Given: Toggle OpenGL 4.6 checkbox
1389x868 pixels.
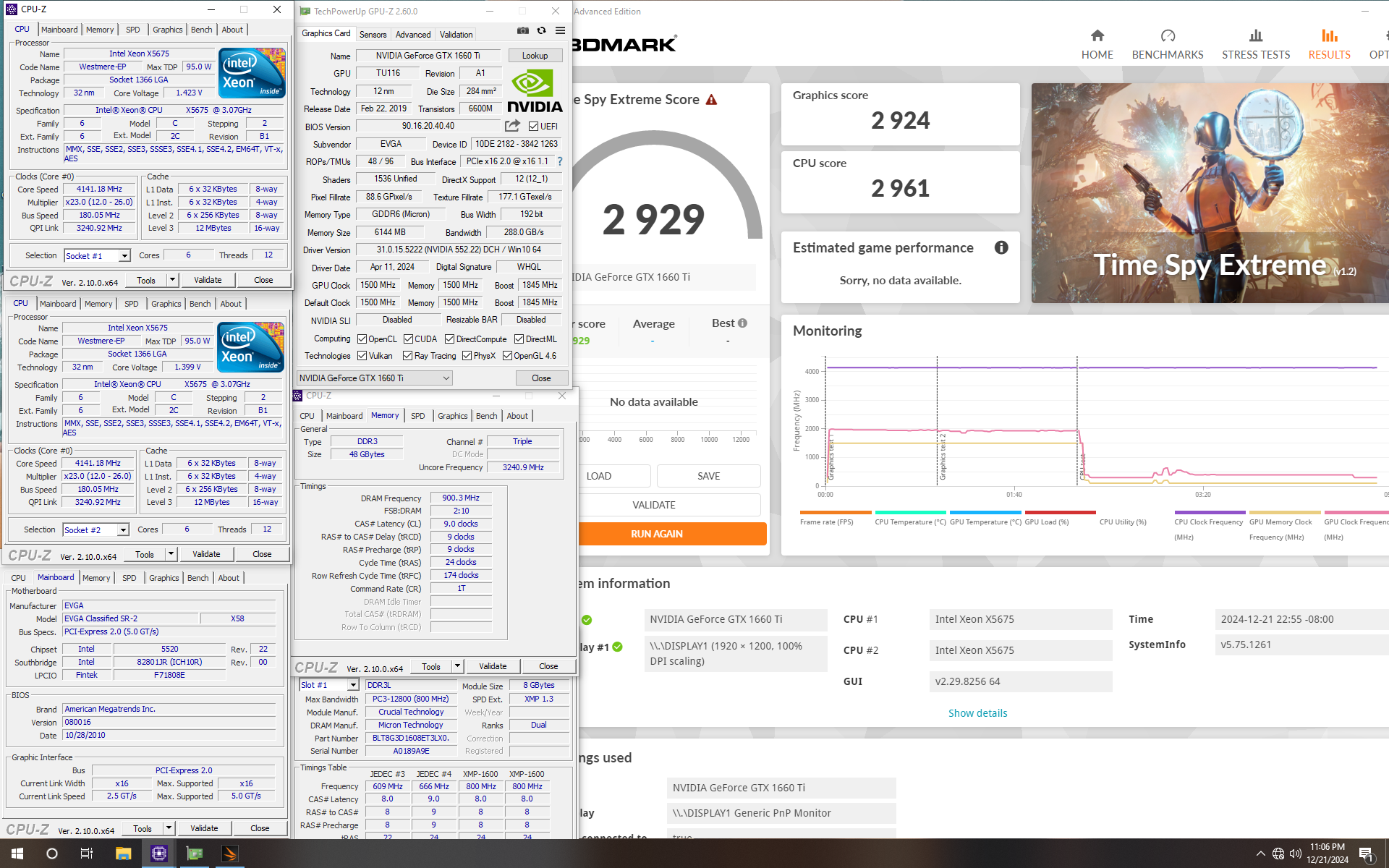Looking at the screenshot, I should coord(508,355).
